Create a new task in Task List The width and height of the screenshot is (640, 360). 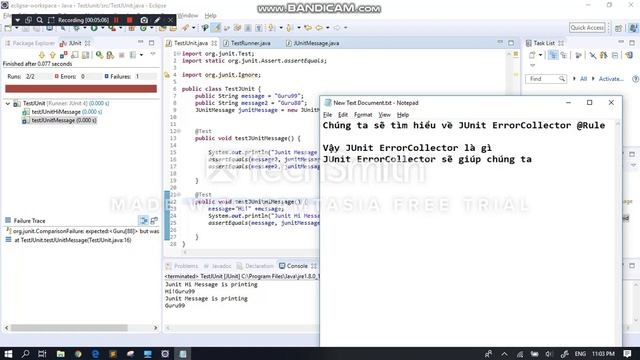pyautogui.click(x=531, y=55)
